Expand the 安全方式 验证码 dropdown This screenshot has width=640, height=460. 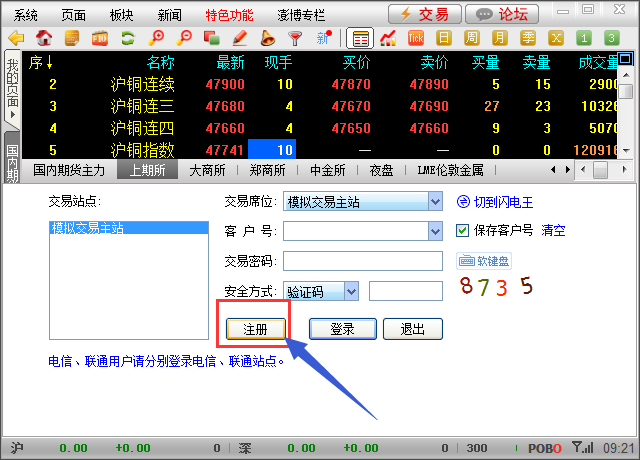pyautogui.click(x=350, y=291)
